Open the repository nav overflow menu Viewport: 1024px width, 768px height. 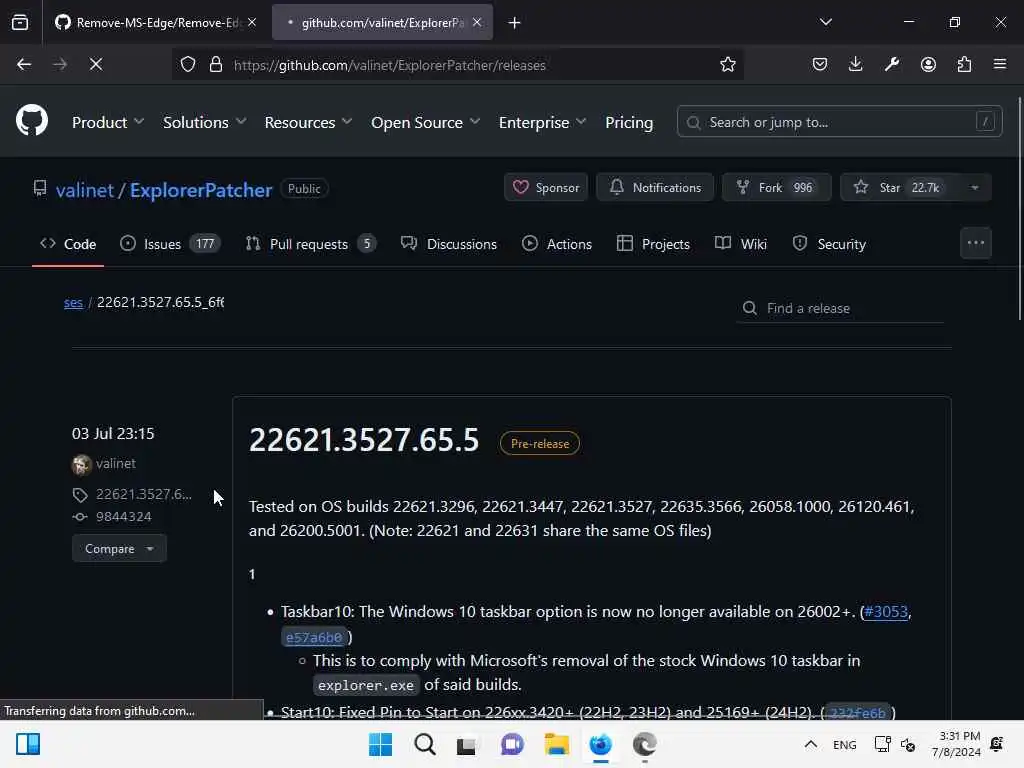[976, 243]
